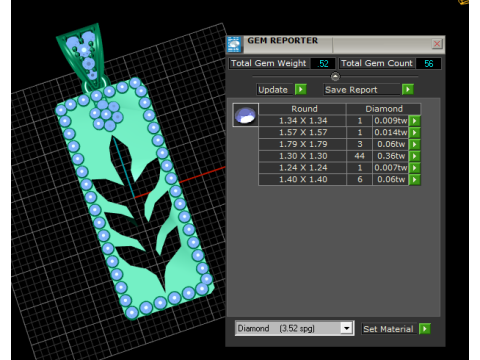The width and height of the screenshot is (480, 360).
Task: Click the count 44 cell
Action: (360, 156)
